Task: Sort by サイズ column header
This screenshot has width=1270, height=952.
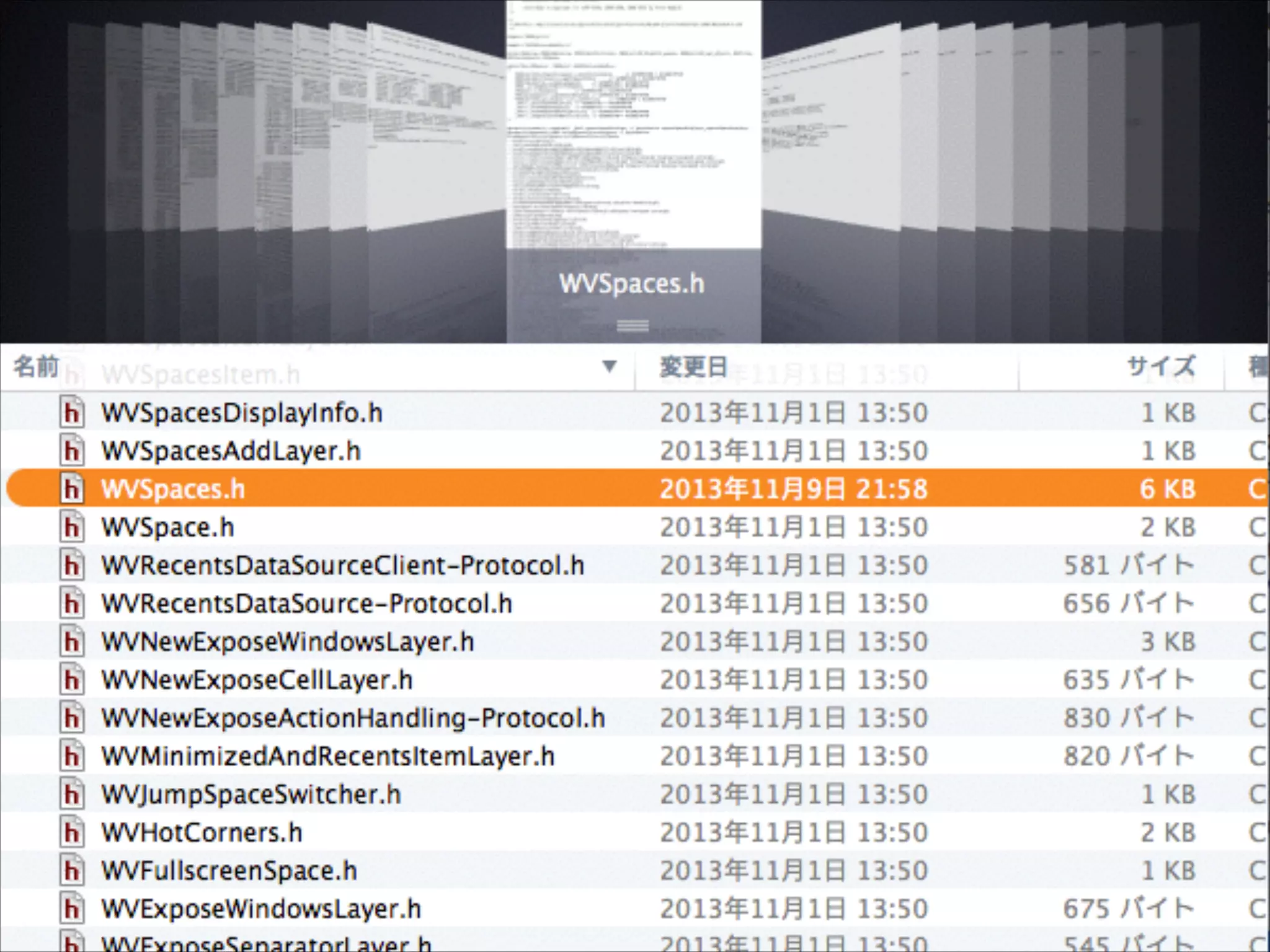Action: point(1160,367)
